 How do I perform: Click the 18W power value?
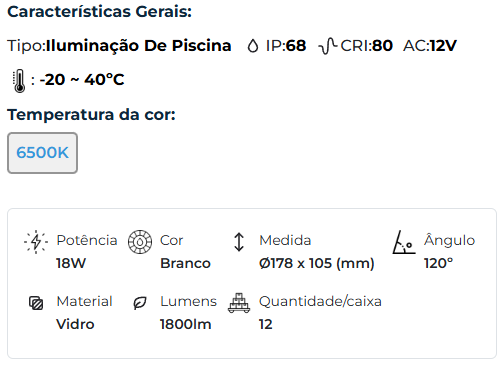(x=71, y=263)
